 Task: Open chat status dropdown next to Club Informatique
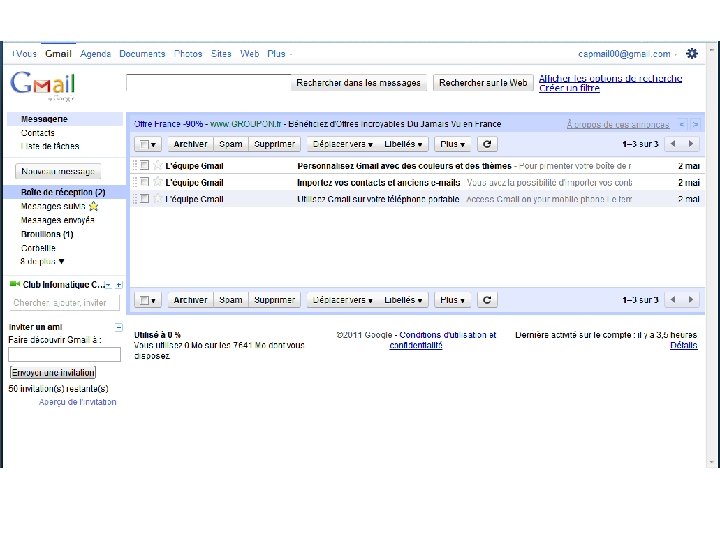point(108,285)
